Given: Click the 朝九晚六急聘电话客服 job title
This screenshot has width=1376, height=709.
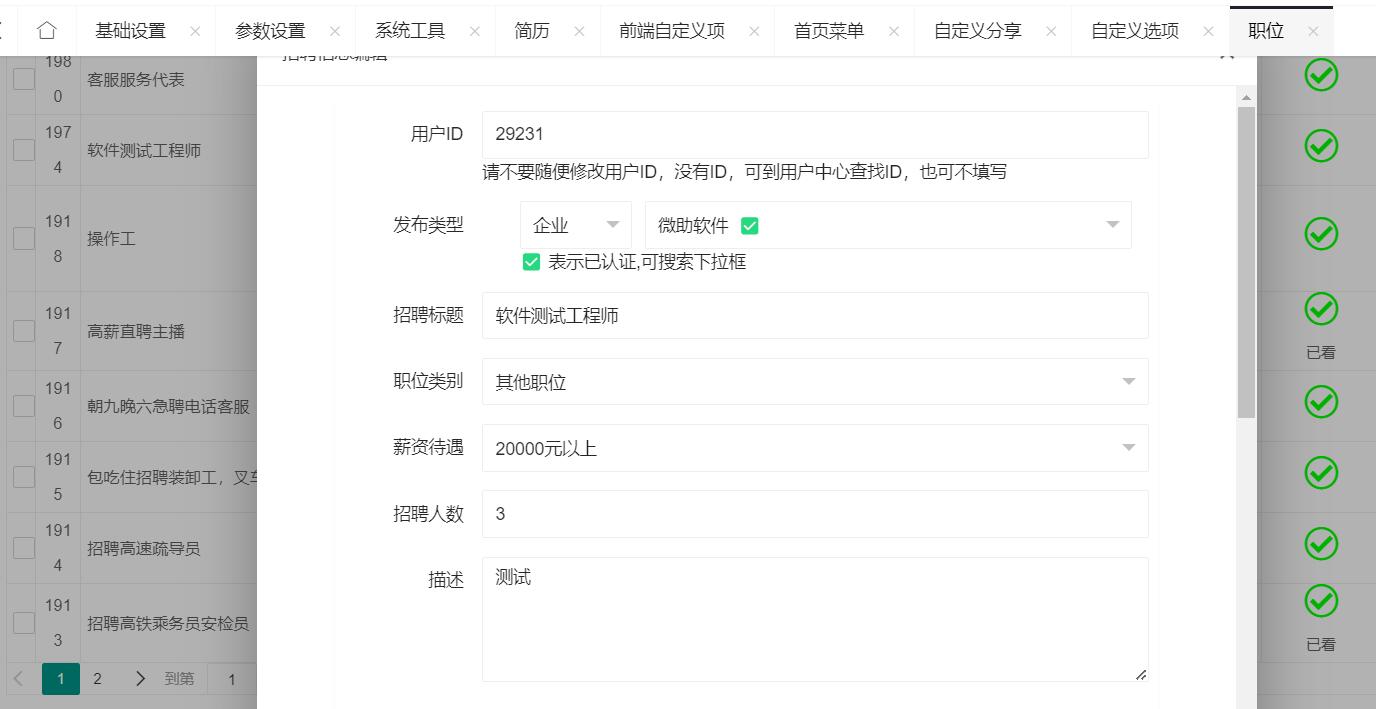Looking at the screenshot, I should (168, 406).
